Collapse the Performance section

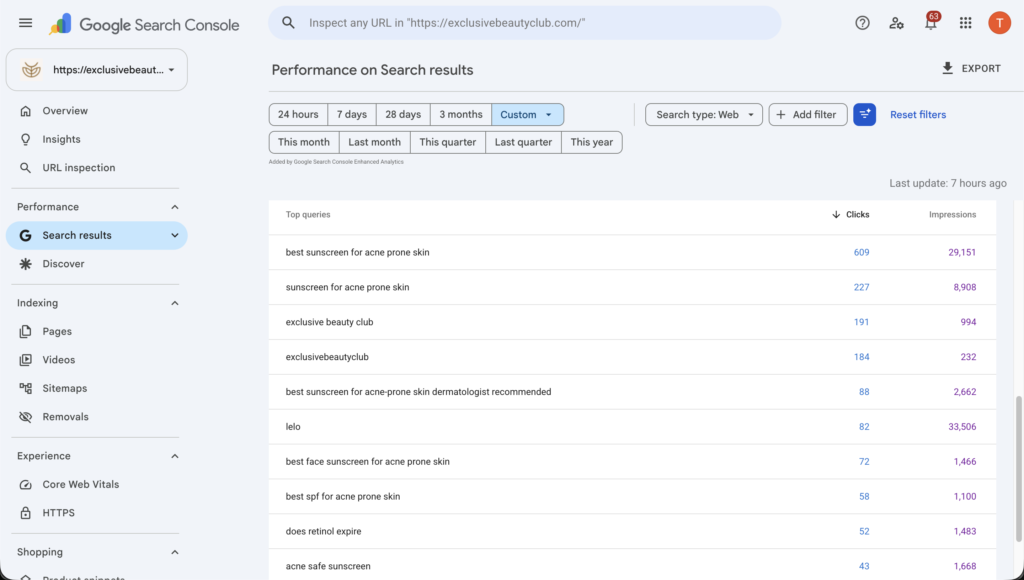pos(174,207)
